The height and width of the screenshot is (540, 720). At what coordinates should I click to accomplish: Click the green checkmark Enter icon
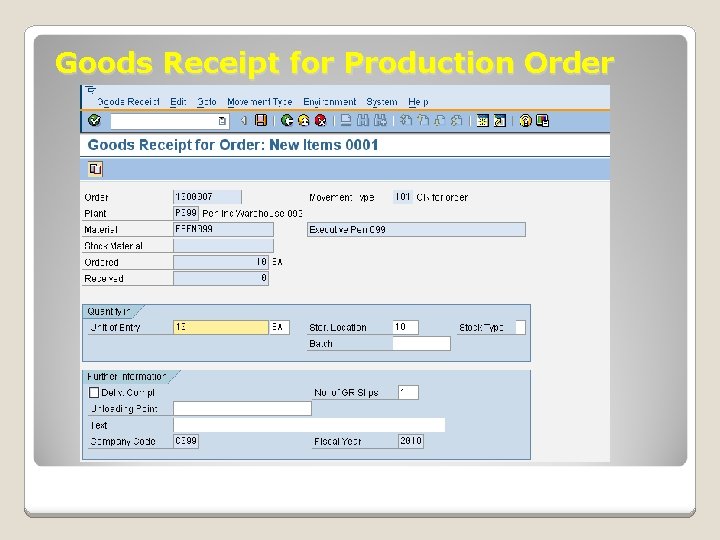[x=94, y=120]
